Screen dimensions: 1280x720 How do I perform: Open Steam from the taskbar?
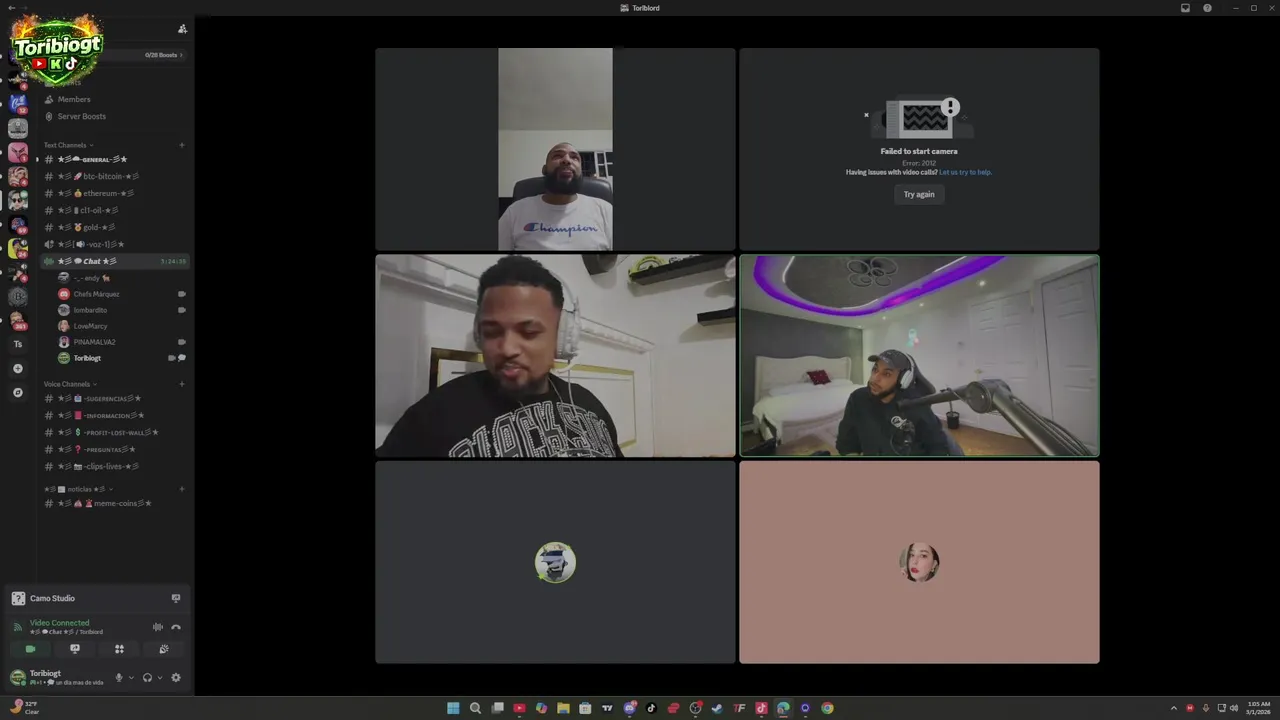tap(717, 708)
